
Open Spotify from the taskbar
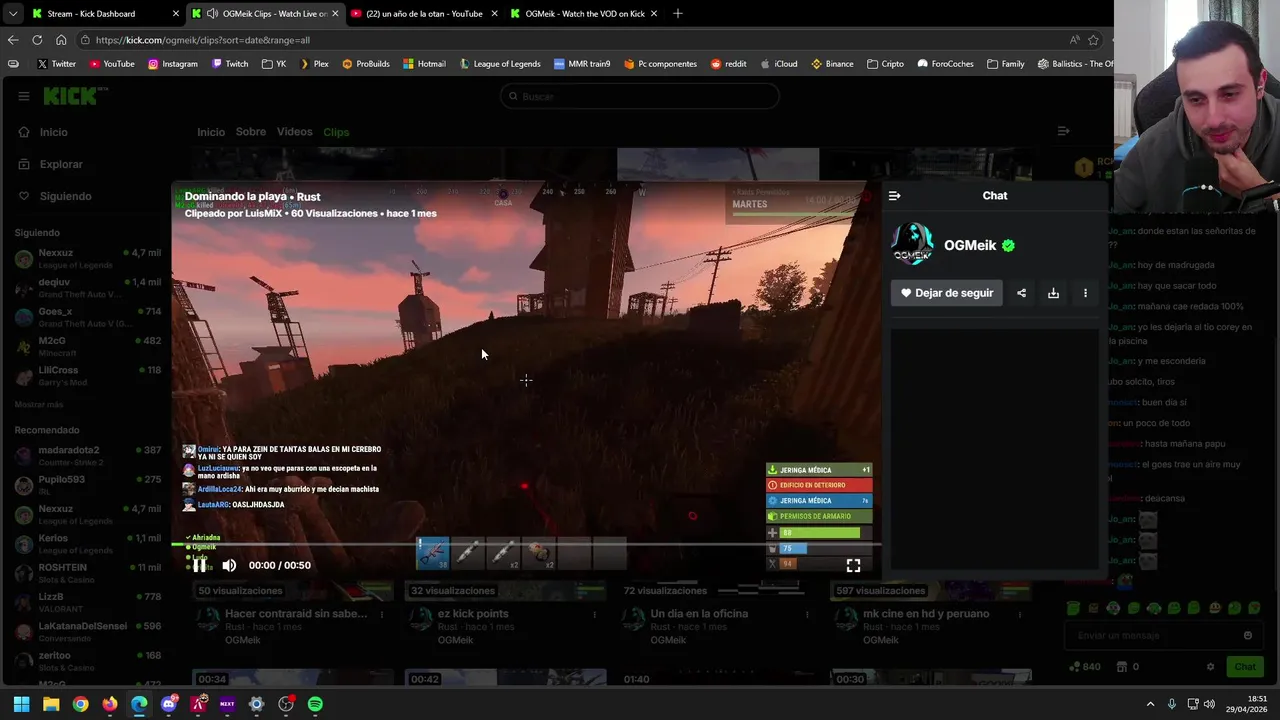pos(315,704)
